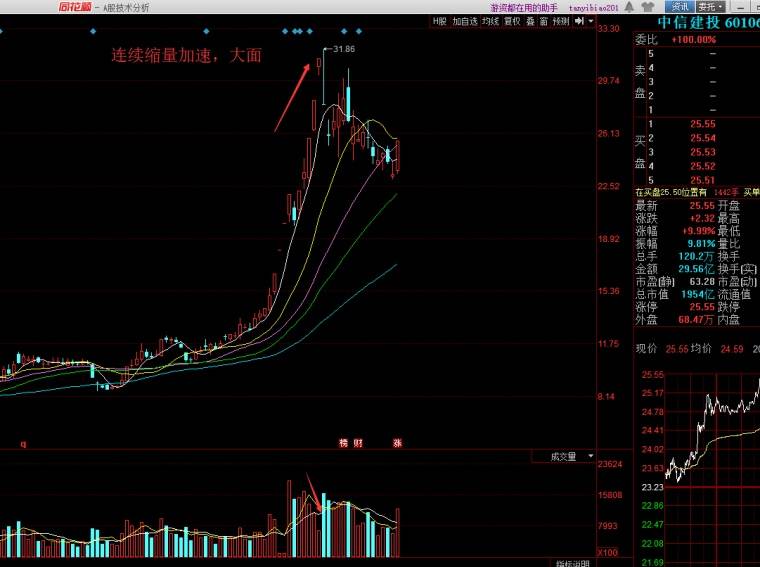This screenshot has height=567, width=760.
Task: Click the 叠 overlay chart icon
Action: click(x=529, y=21)
